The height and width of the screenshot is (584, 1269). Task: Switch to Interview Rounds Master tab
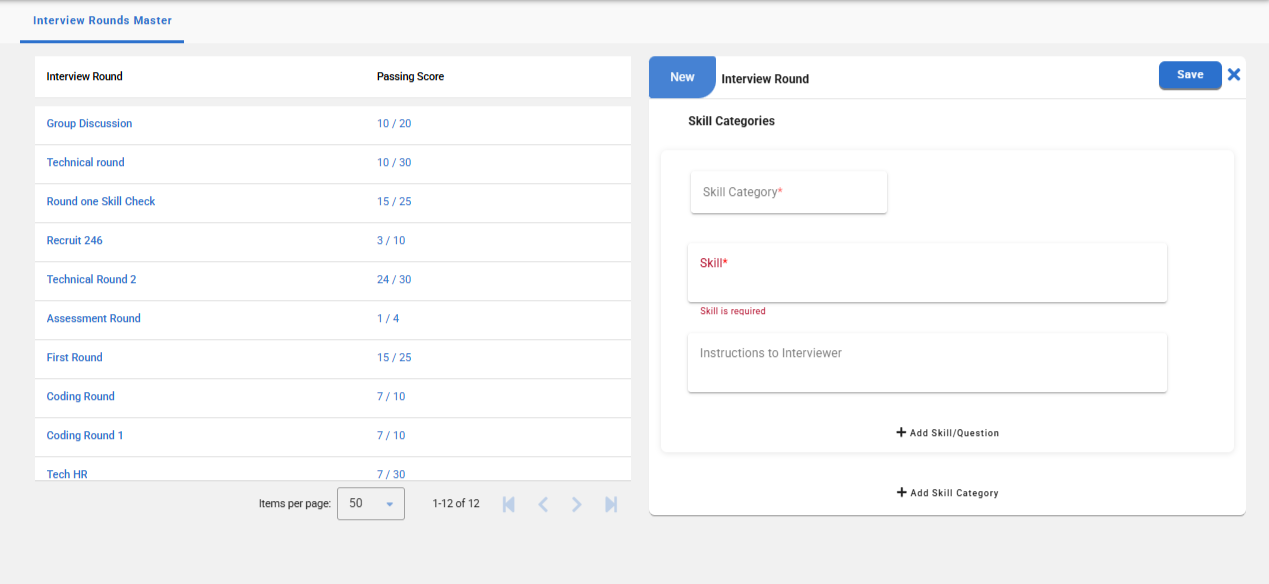102,21
